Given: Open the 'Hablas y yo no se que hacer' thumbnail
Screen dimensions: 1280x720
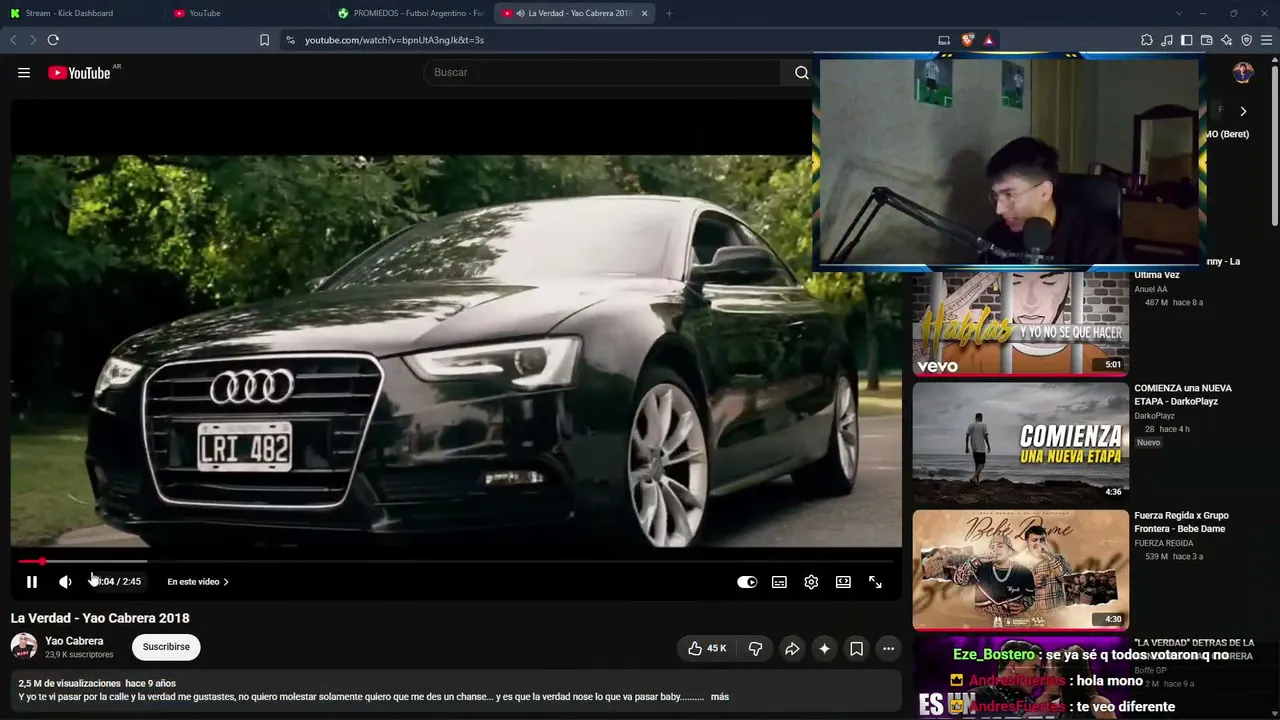Looking at the screenshot, I should click(x=1020, y=322).
